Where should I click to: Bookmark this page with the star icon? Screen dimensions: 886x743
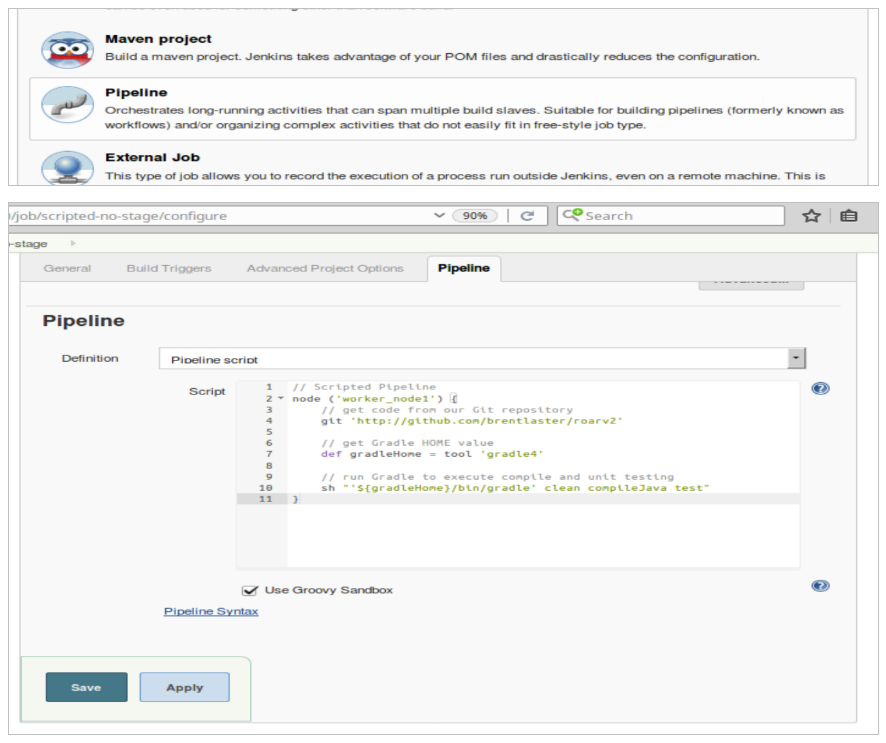pos(811,216)
